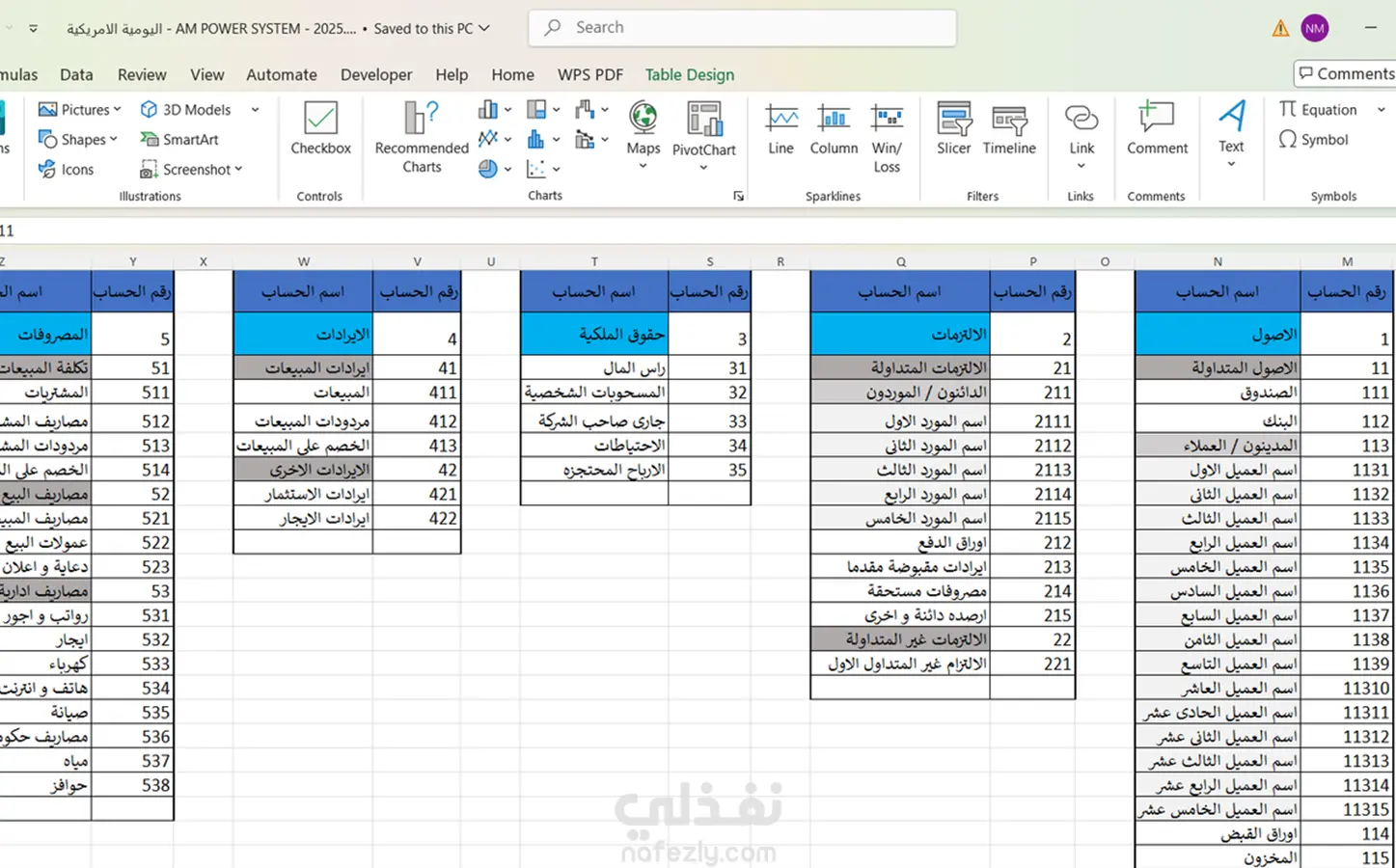Add a Timeline filter
The image size is (1396, 868).
pos(1009,129)
